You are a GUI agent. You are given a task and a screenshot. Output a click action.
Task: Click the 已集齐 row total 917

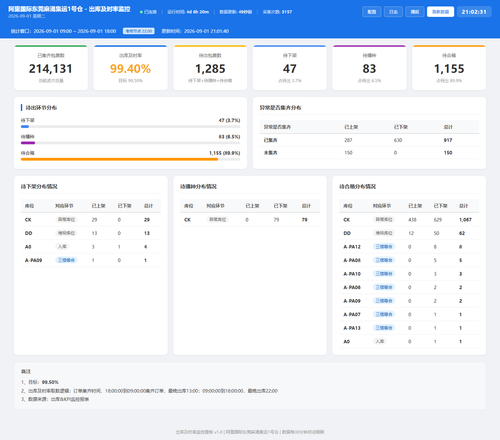point(448,140)
